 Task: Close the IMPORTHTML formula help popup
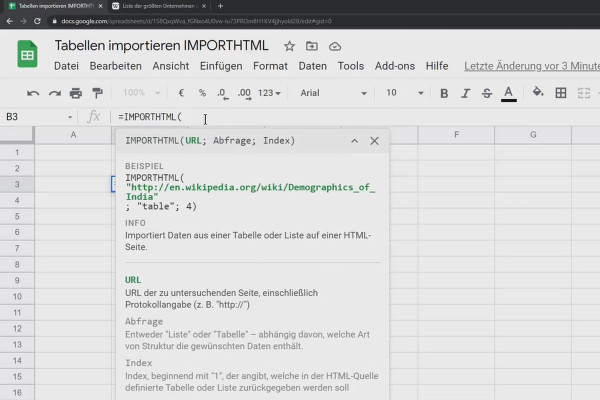(374, 141)
